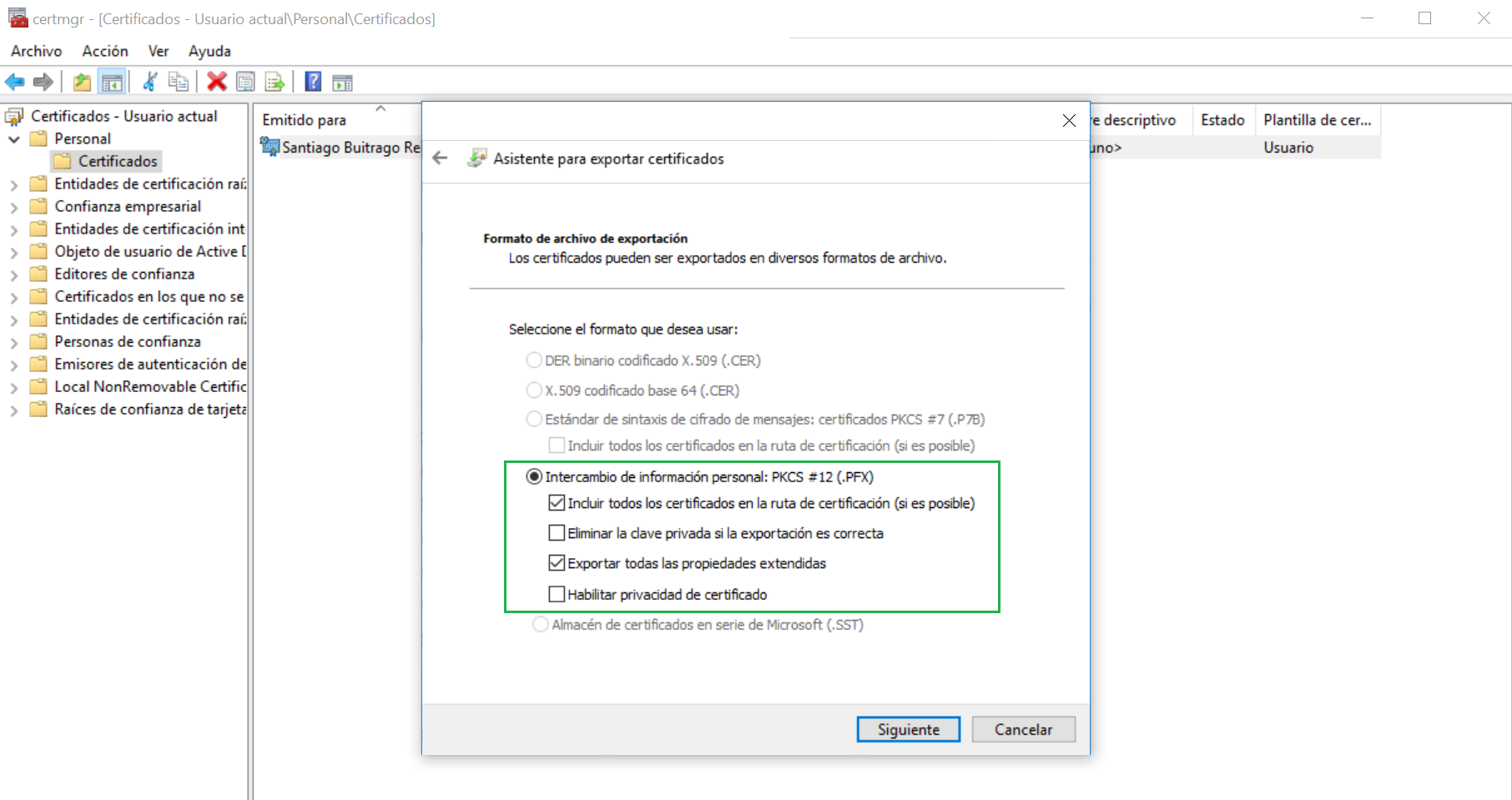Open the Archivo menu
Viewport: 1512px width, 800px height.
36,51
